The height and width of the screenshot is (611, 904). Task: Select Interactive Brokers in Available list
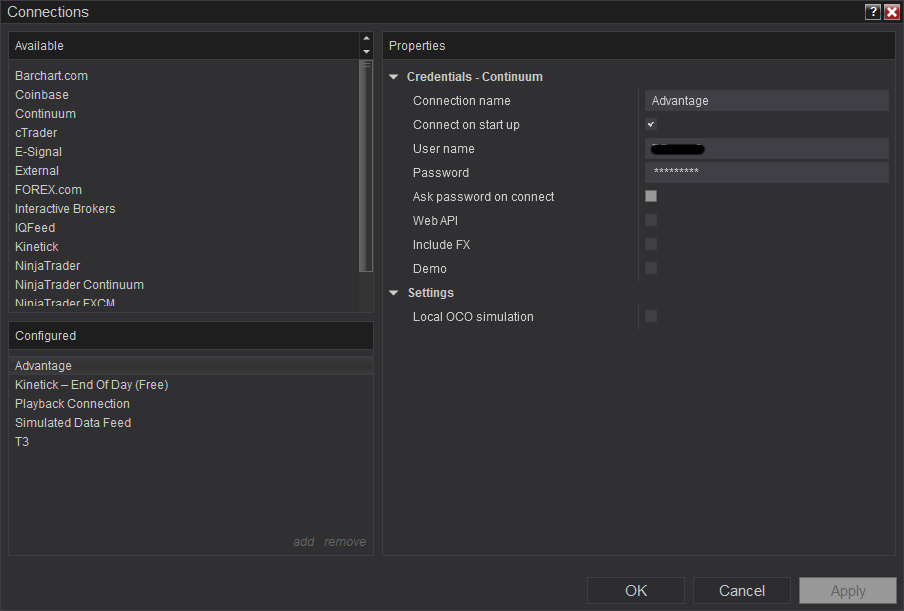point(65,209)
